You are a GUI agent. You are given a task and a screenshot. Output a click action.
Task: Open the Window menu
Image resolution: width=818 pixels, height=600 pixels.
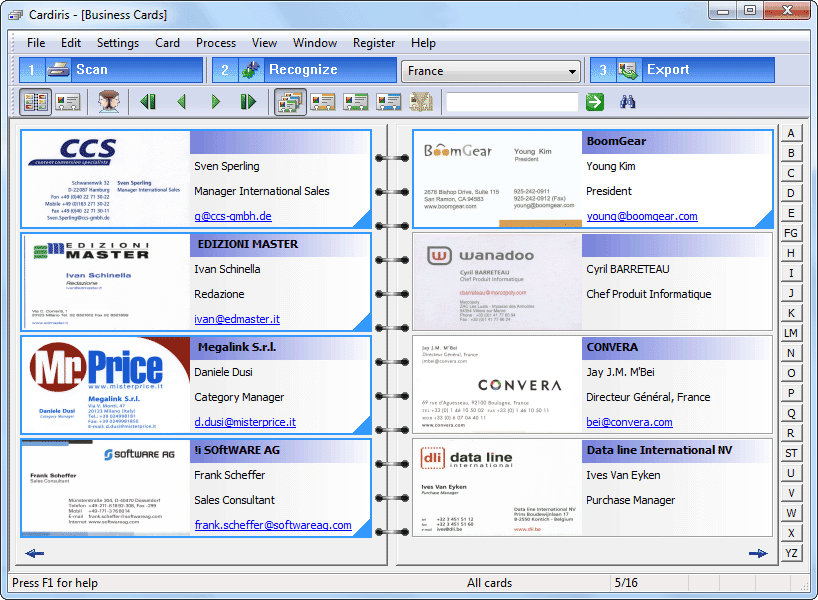(315, 43)
